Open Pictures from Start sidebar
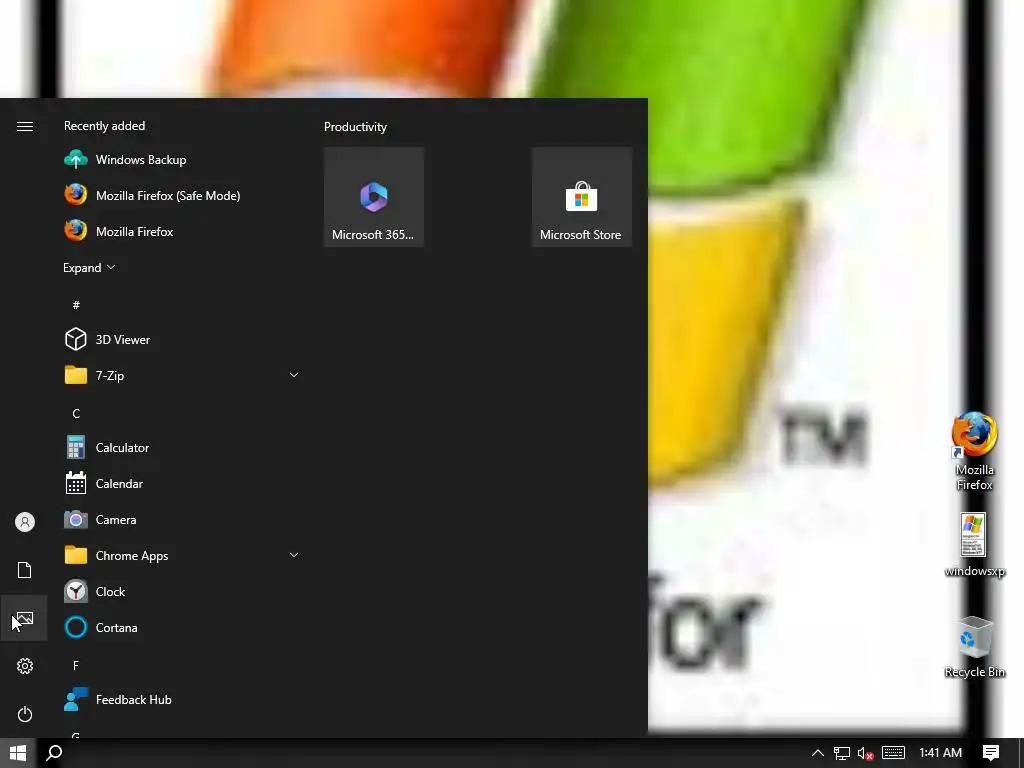1024x768 pixels. [24, 618]
